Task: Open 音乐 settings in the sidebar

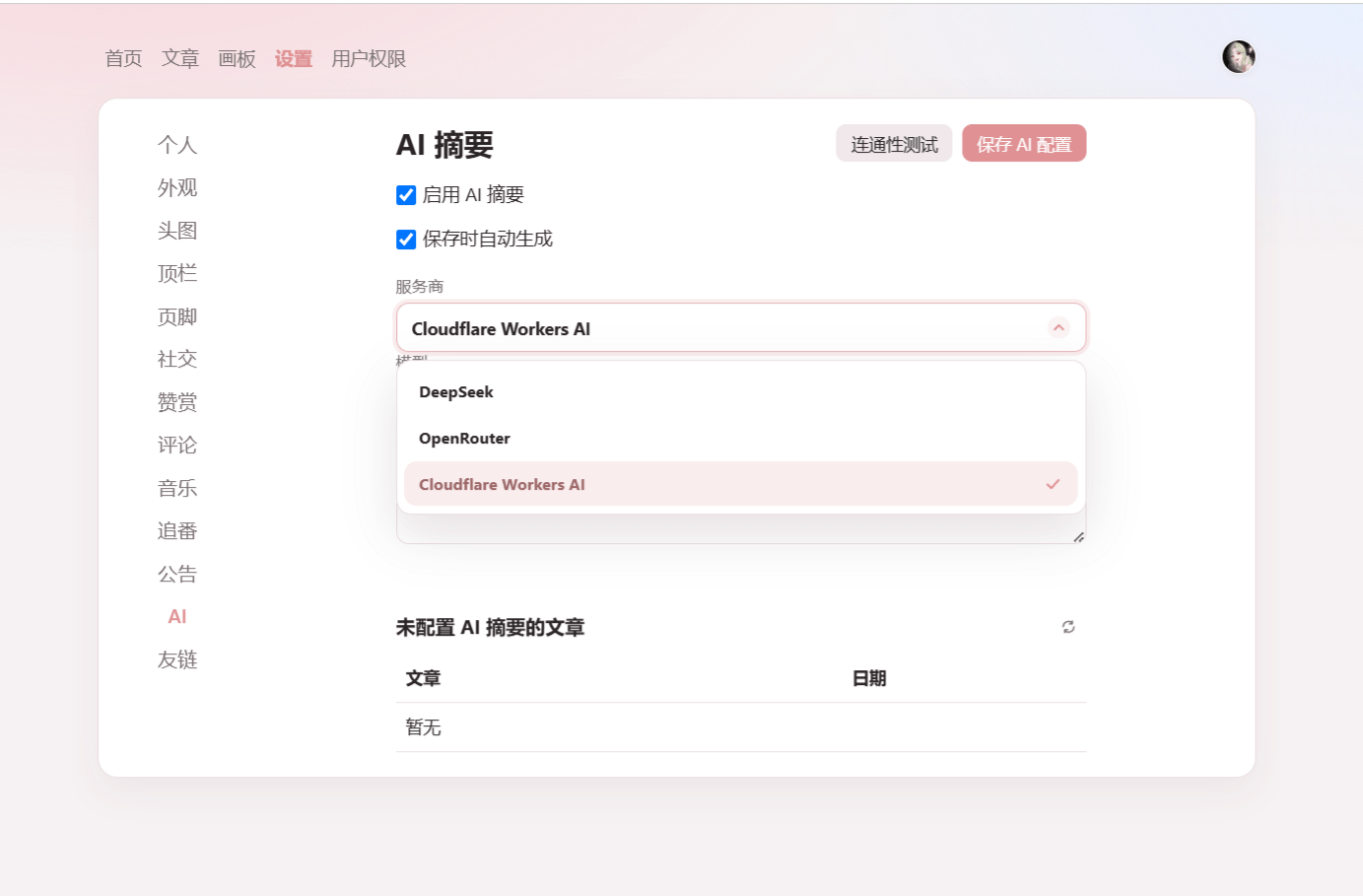Action: pos(177,488)
